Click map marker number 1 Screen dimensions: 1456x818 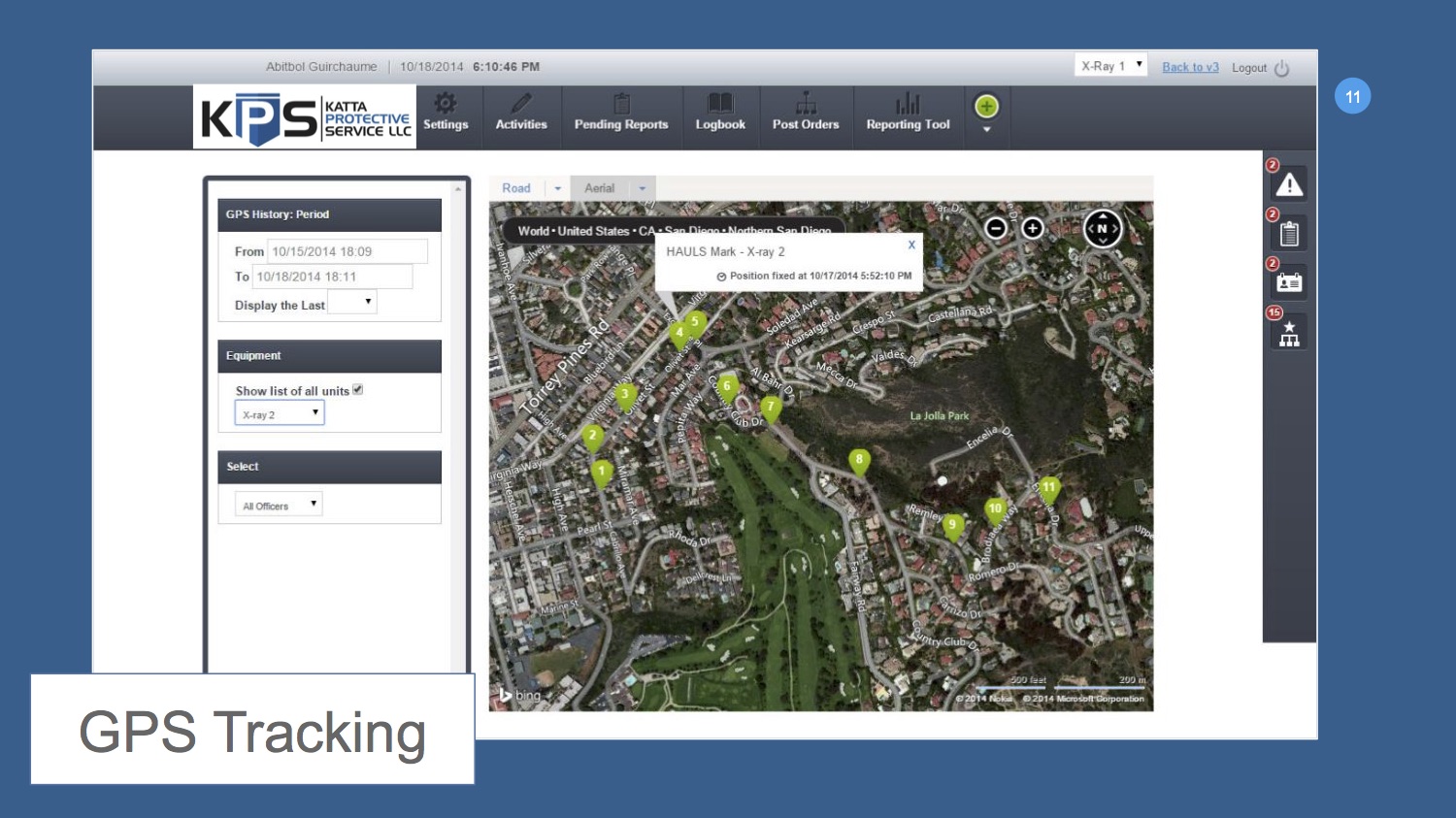tap(602, 473)
